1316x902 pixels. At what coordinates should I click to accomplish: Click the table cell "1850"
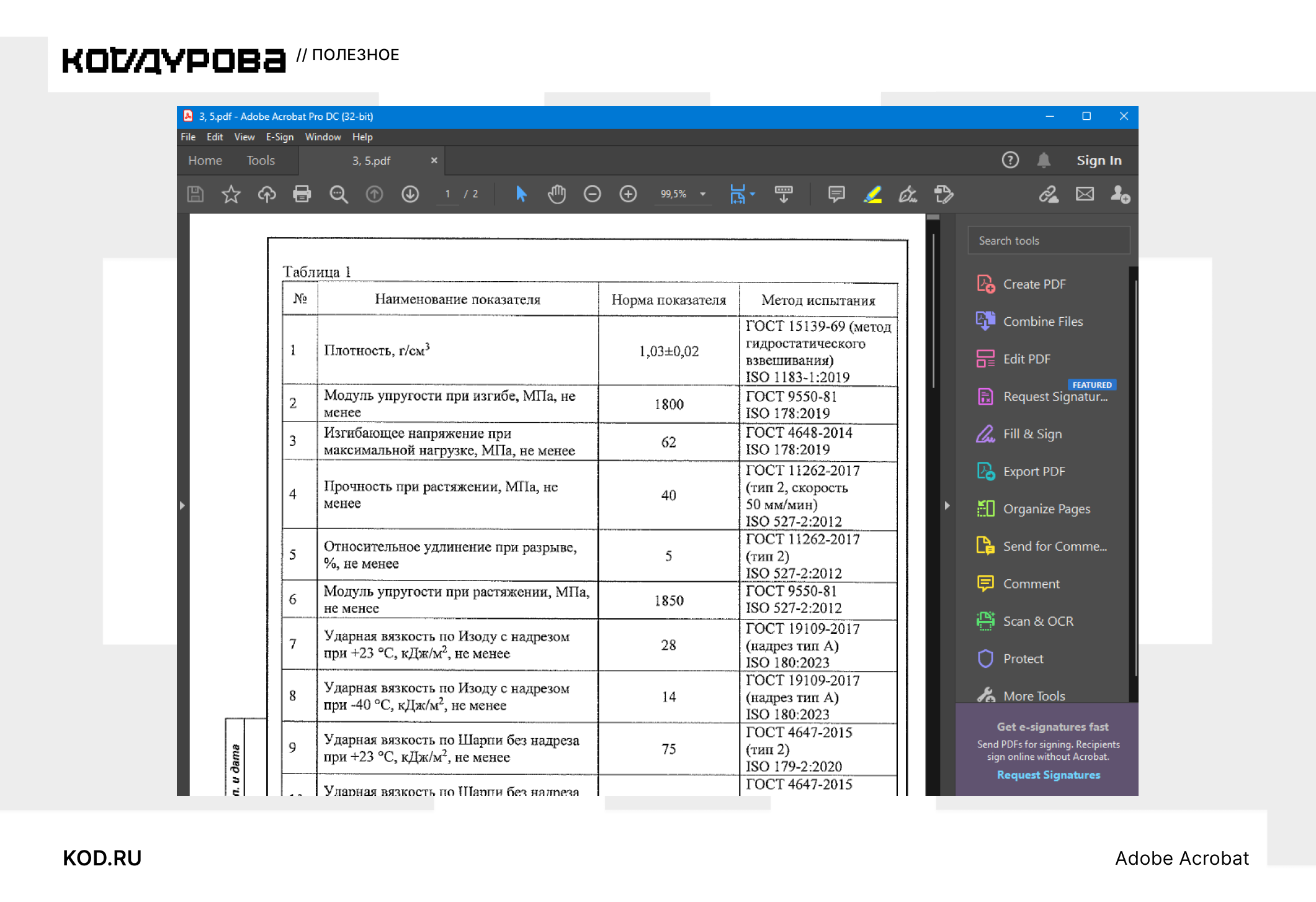(x=669, y=601)
